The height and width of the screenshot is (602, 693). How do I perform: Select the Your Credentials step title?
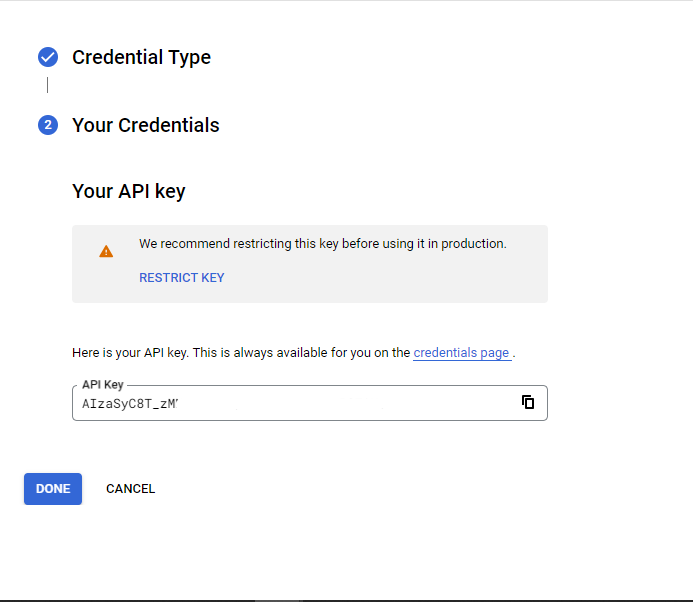click(146, 125)
